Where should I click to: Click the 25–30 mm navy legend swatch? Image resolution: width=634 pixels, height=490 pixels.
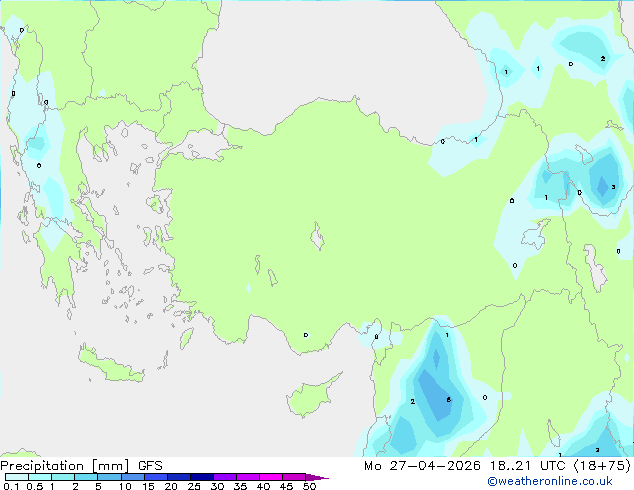point(201,477)
